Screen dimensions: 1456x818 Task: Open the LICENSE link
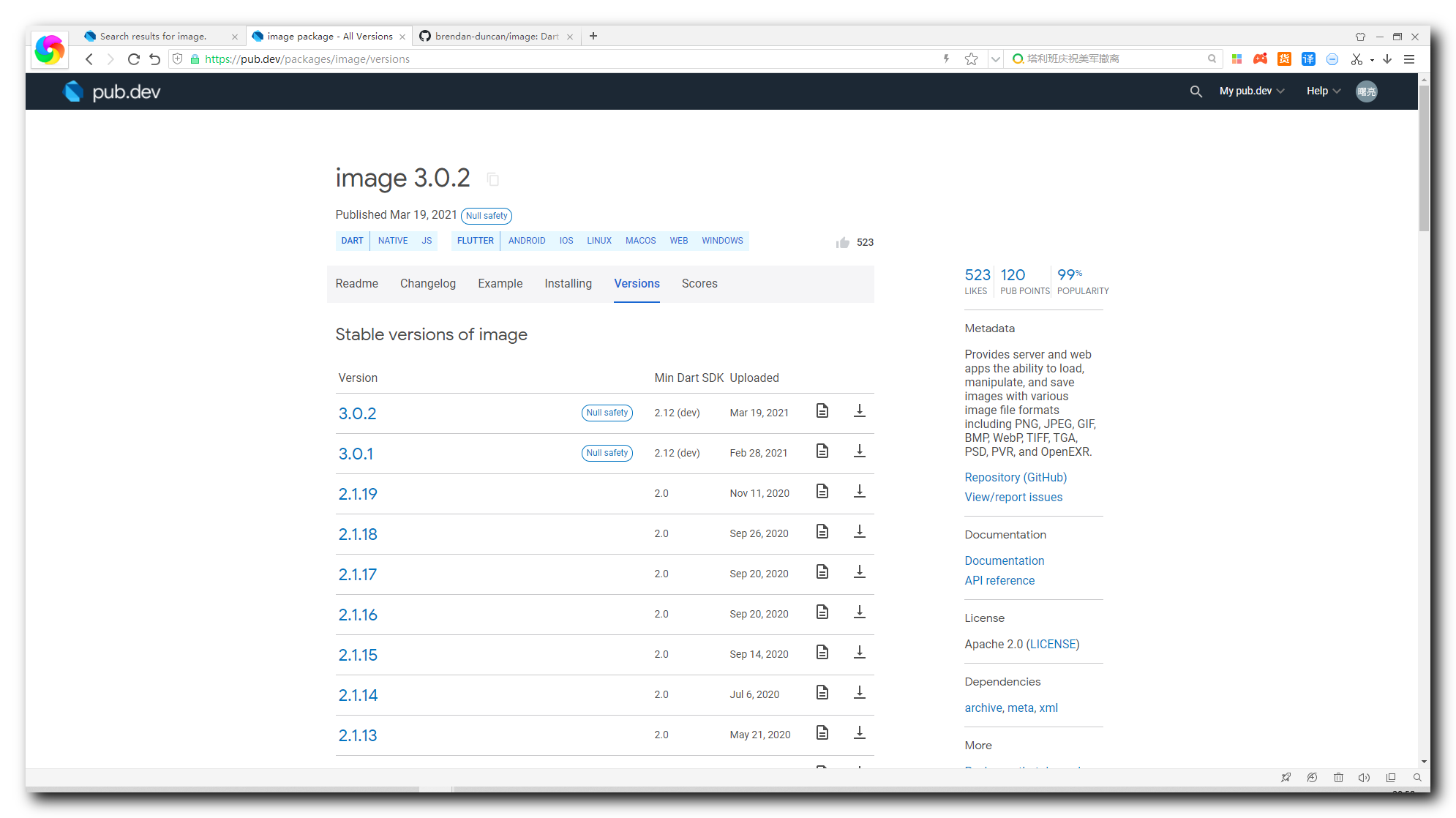pos(1053,644)
